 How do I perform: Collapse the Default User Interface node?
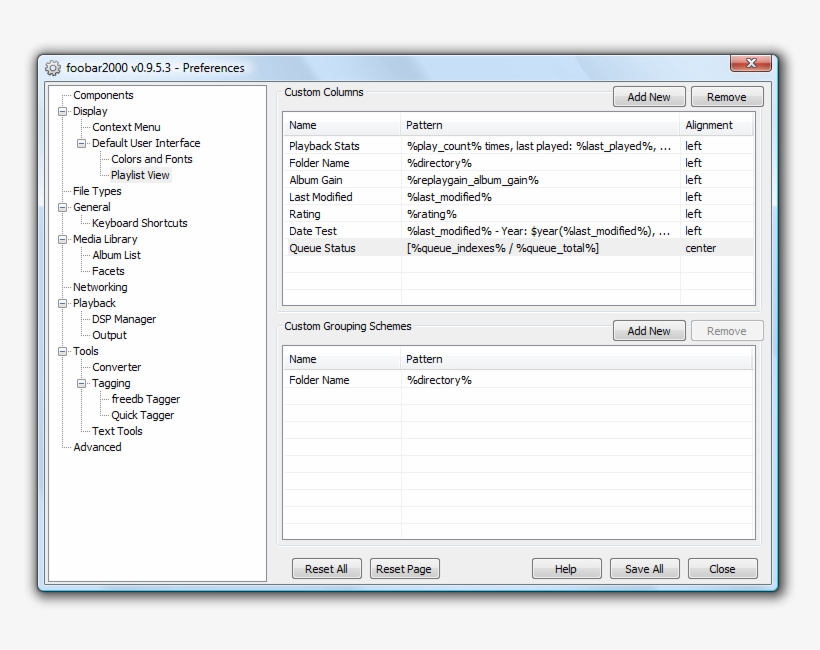(82, 143)
